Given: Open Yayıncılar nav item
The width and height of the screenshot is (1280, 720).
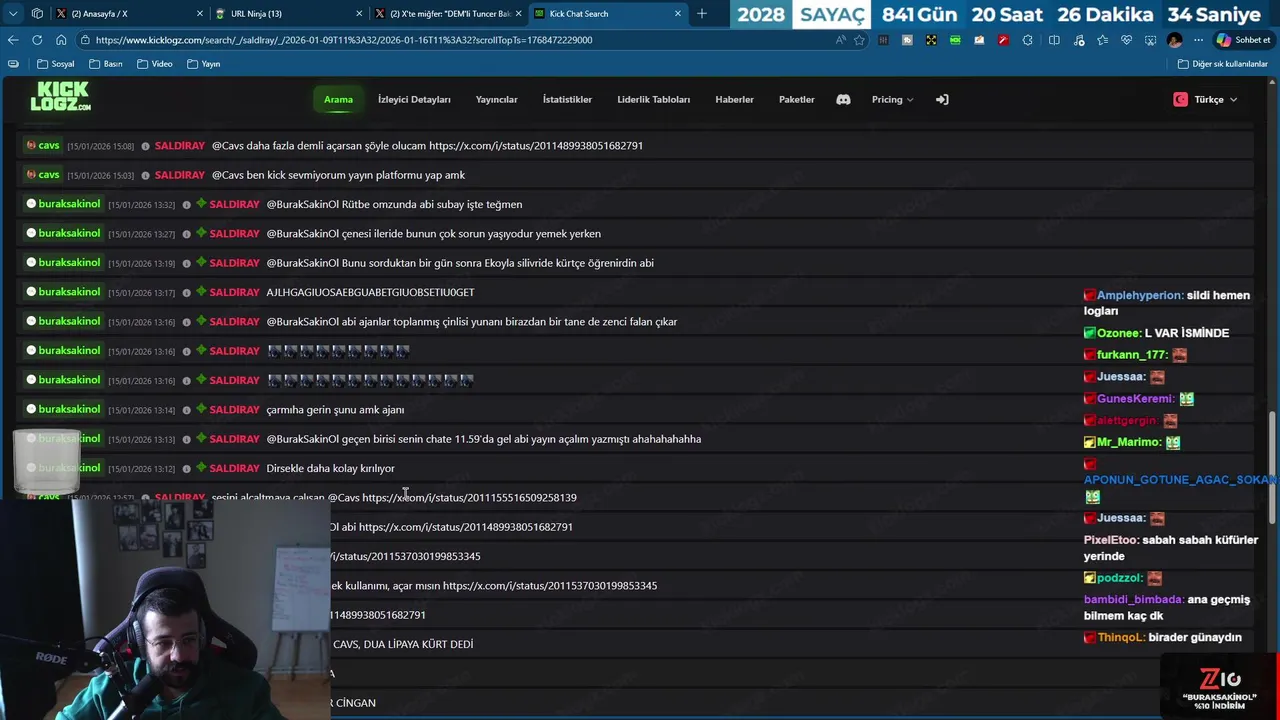Looking at the screenshot, I should (497, 99).
